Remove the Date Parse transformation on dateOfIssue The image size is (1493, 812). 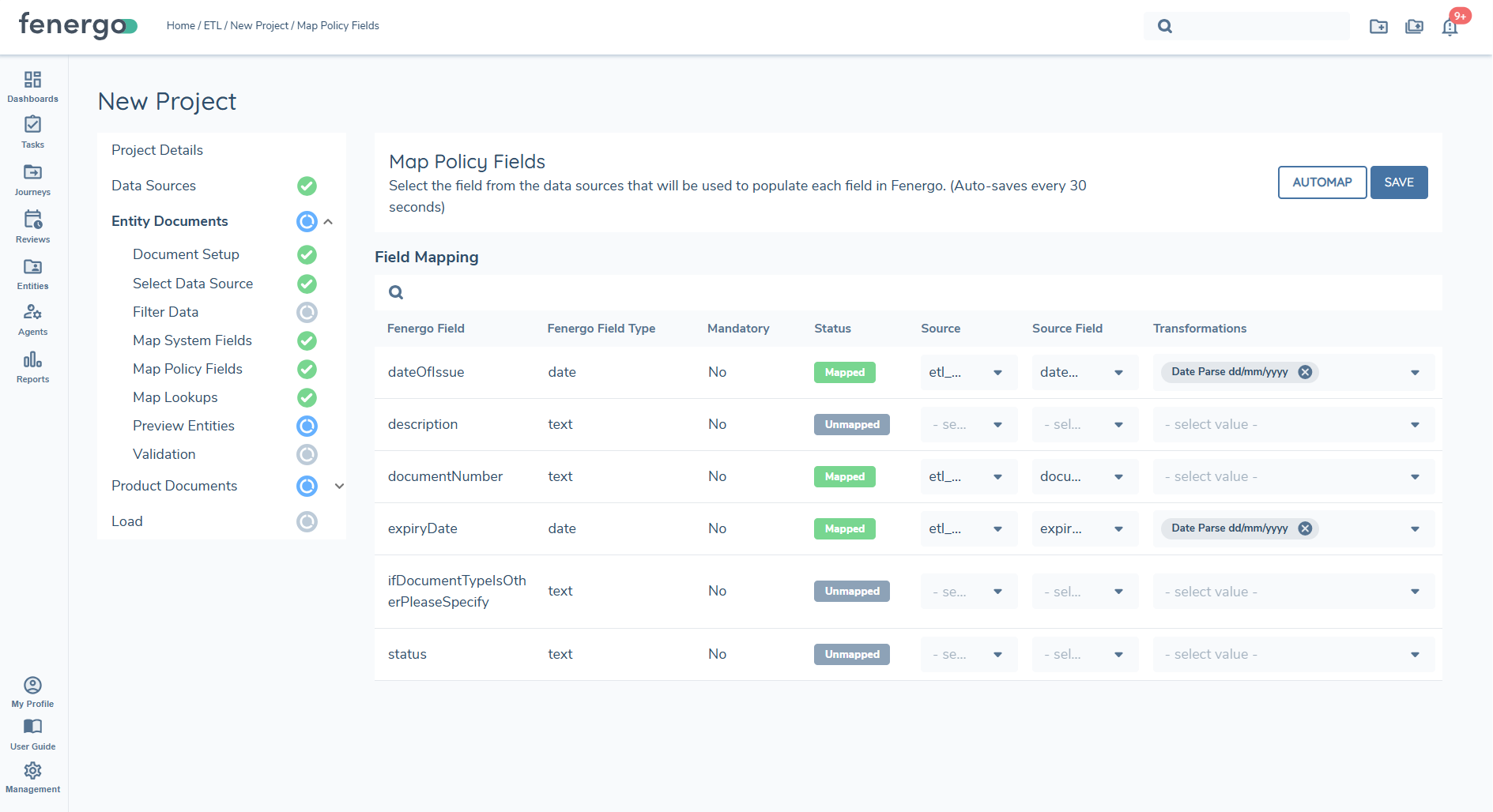click(1305, 371)
